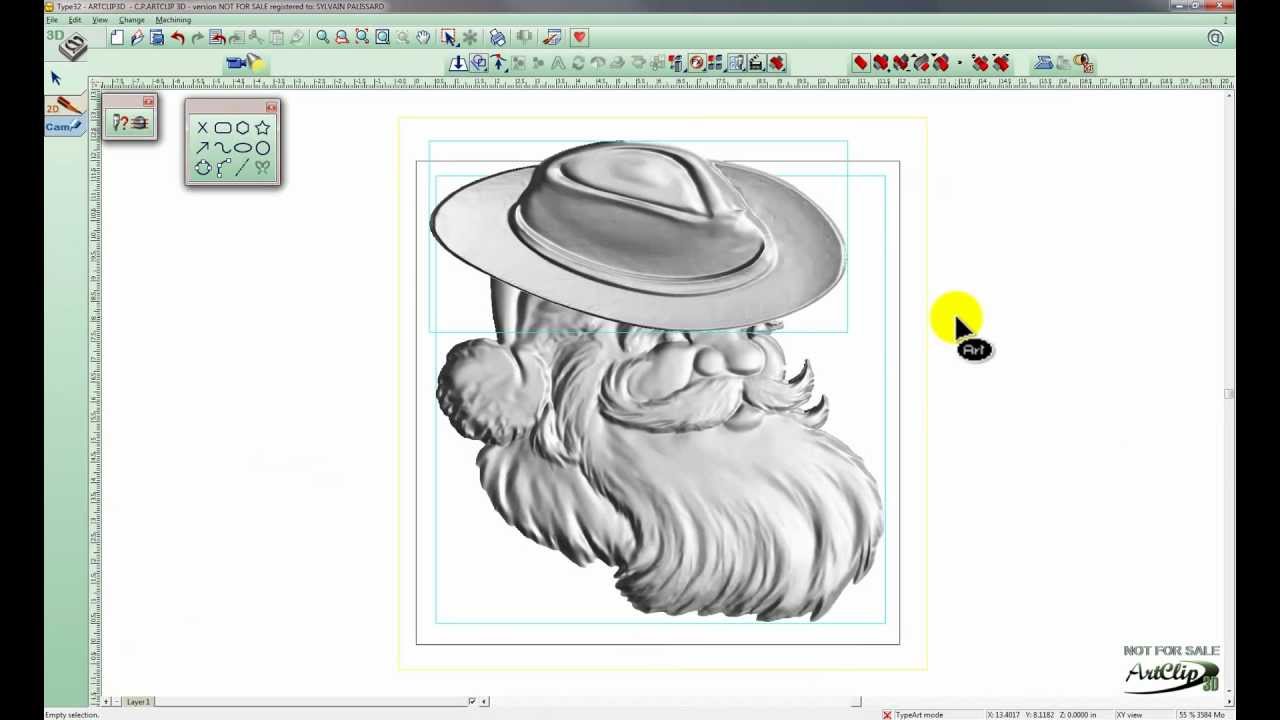Screen dimensions: 1280x720
Task: Click the red prohibited circle icon
Action: (697, 64)
